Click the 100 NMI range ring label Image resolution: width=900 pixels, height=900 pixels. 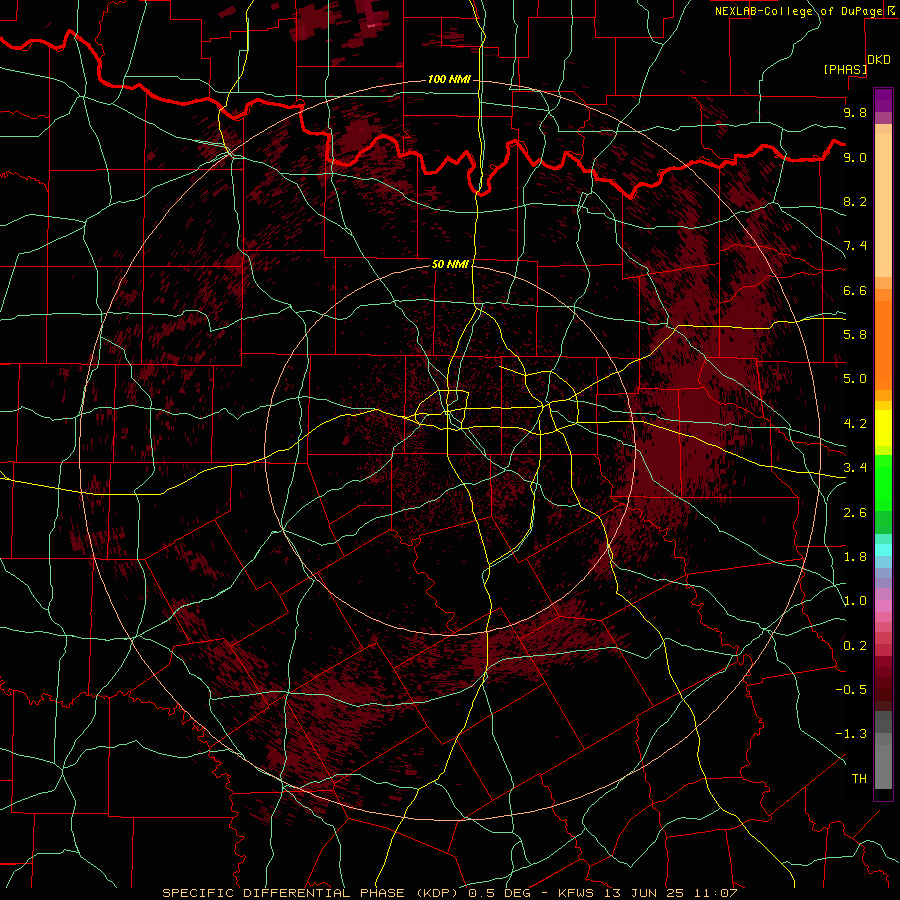449,79
